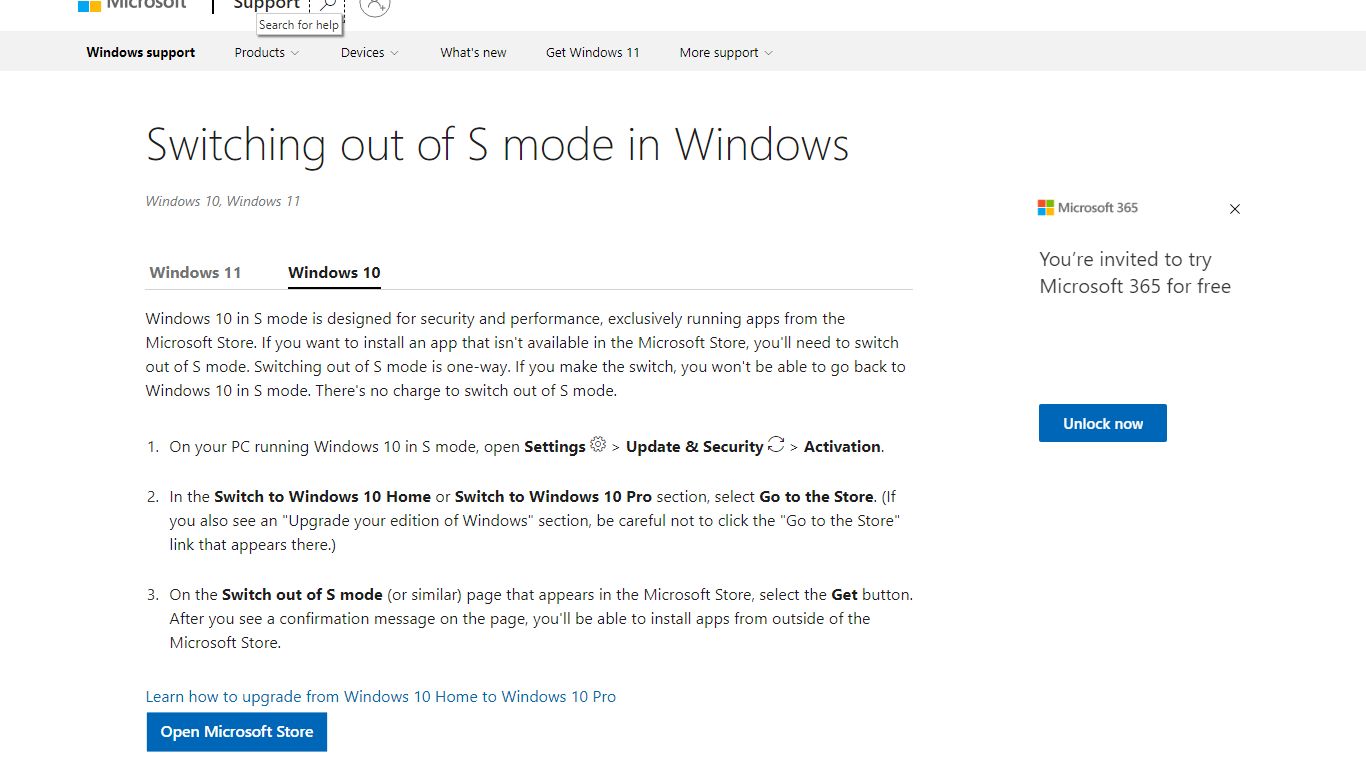Close the Microsoft 365 promo panel

pos(1235,209)
